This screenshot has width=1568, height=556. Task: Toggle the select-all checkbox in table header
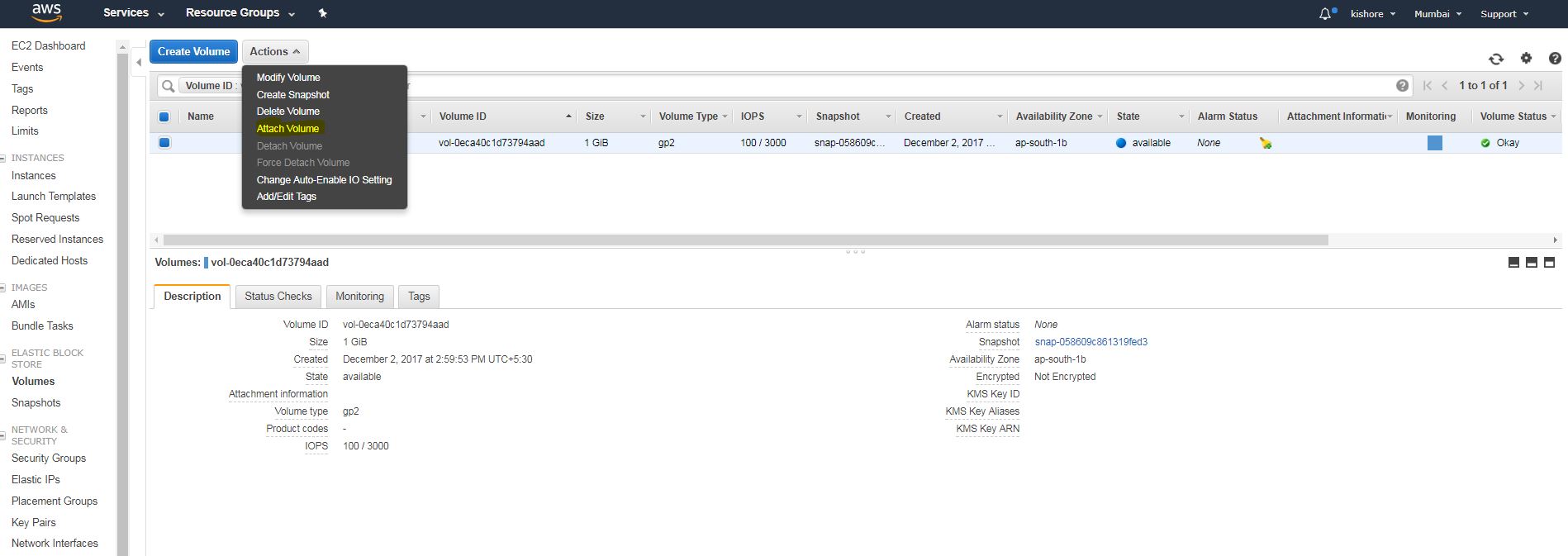(164, 116)
